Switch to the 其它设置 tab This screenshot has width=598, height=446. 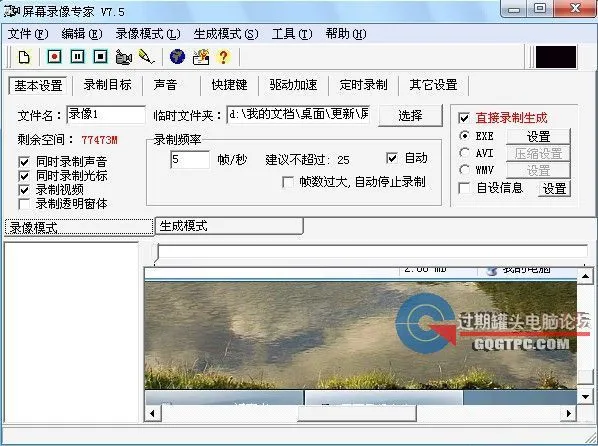(x=433, y=85)
